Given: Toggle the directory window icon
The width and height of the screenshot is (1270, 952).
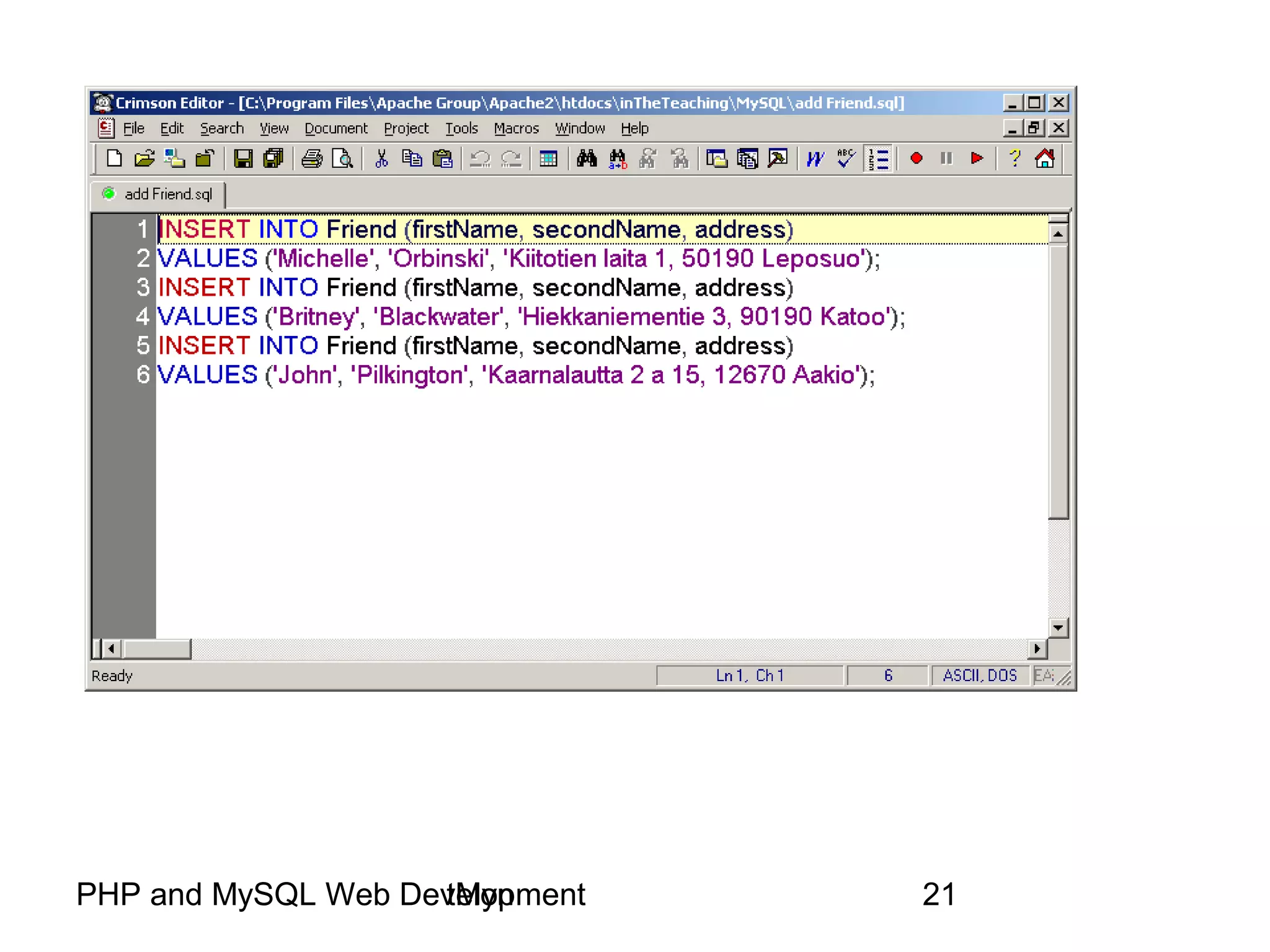Looking at the screenshot, I should [717, 159].
